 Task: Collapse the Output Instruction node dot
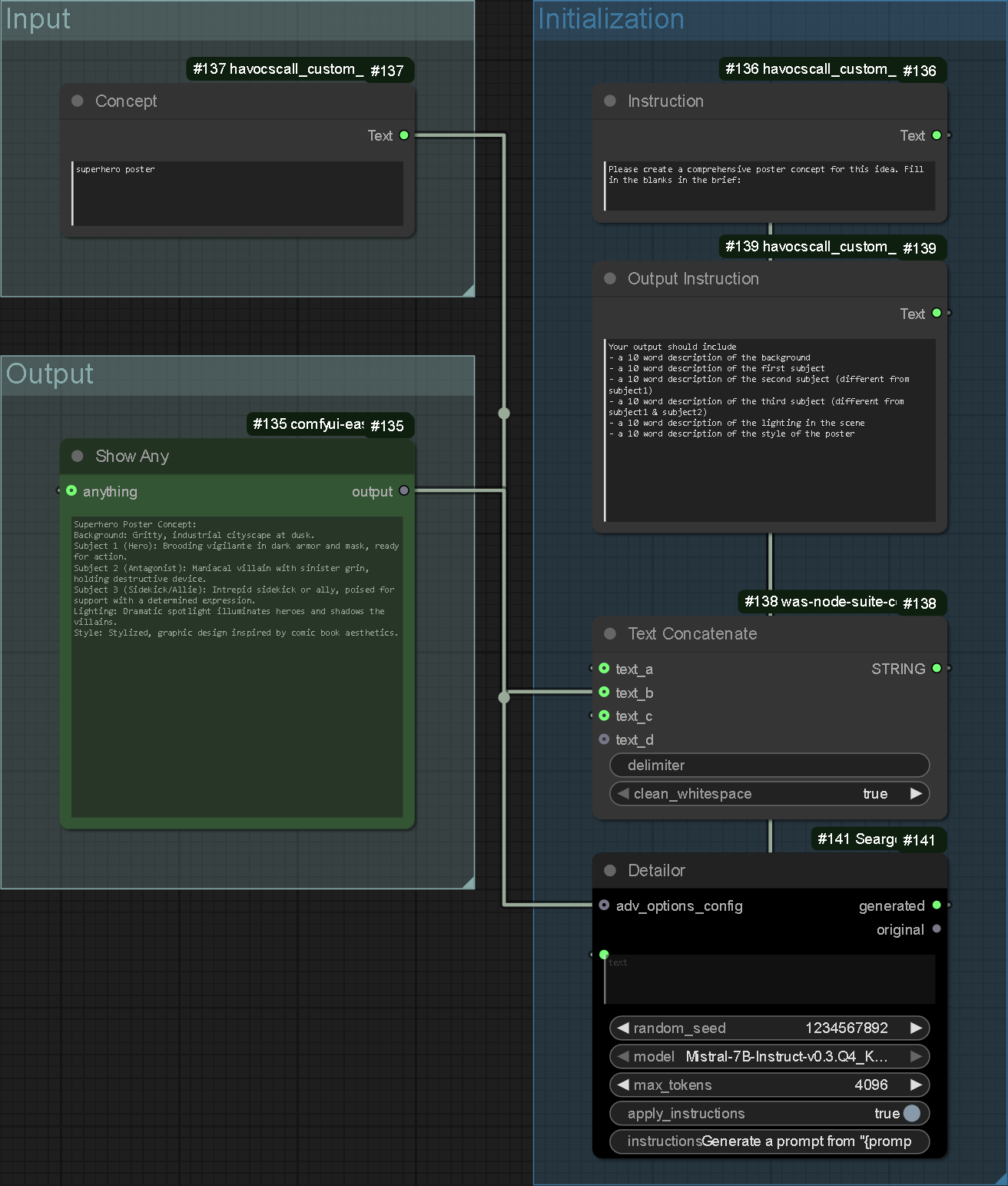click(x=610, y=278)
